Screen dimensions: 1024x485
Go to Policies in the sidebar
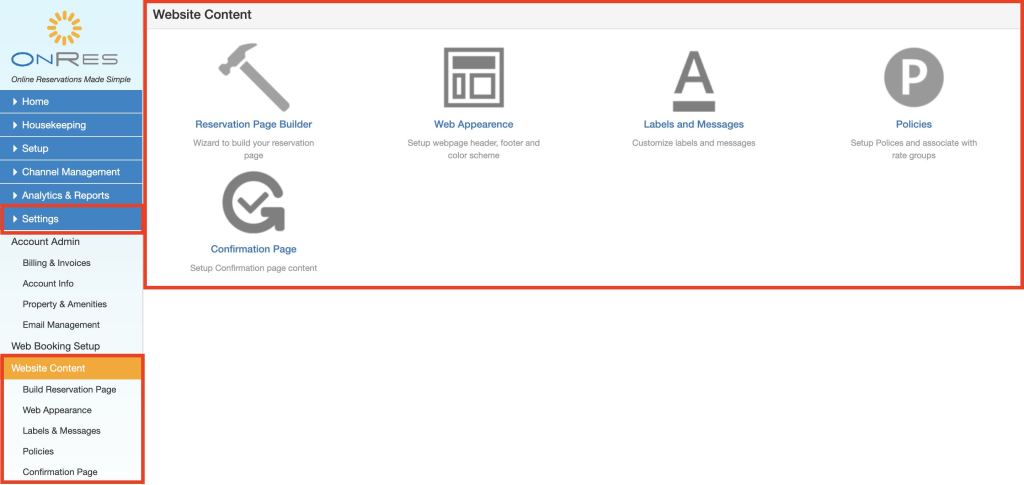[38, 452]
